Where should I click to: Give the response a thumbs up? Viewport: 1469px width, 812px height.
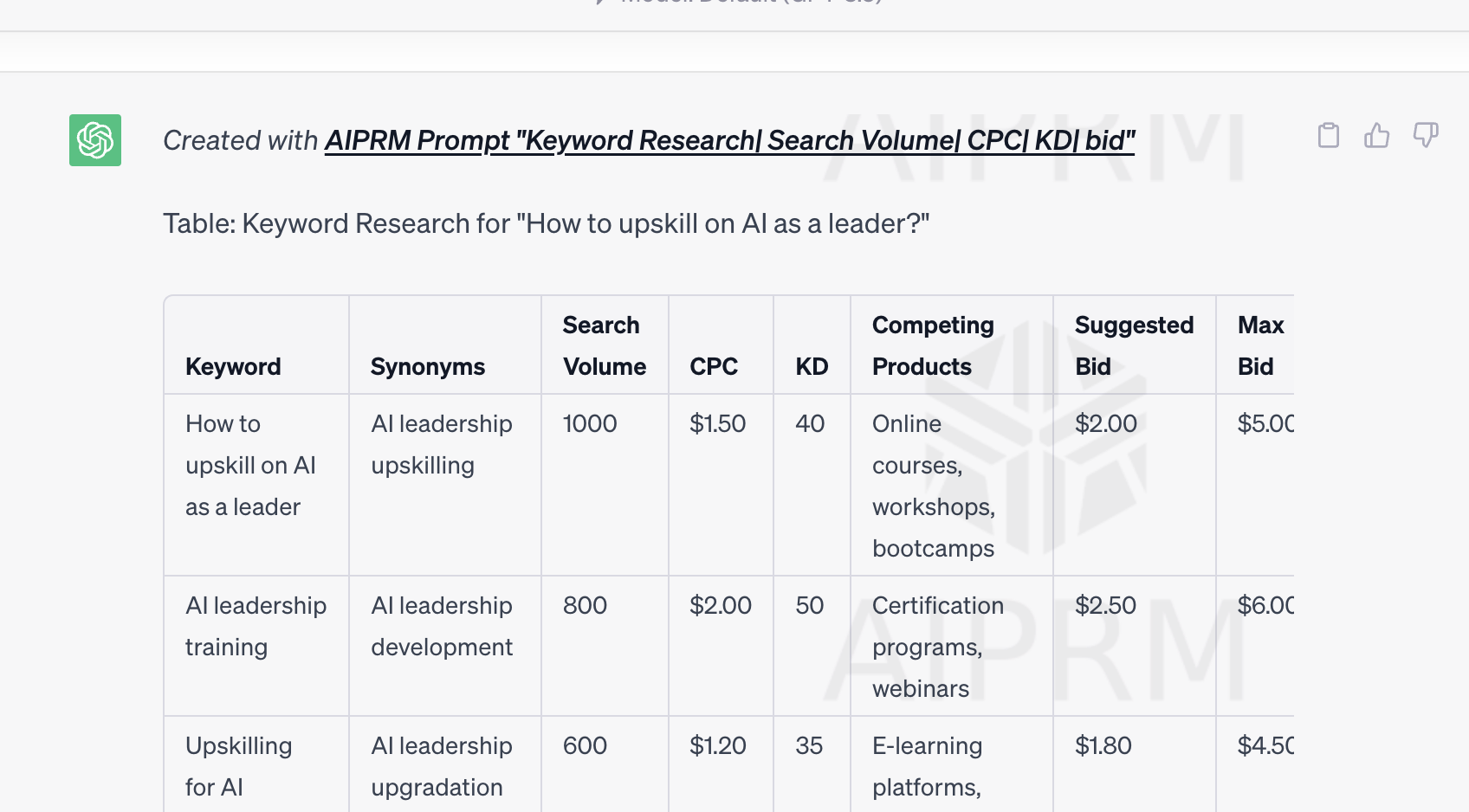tap(1376, 135)
